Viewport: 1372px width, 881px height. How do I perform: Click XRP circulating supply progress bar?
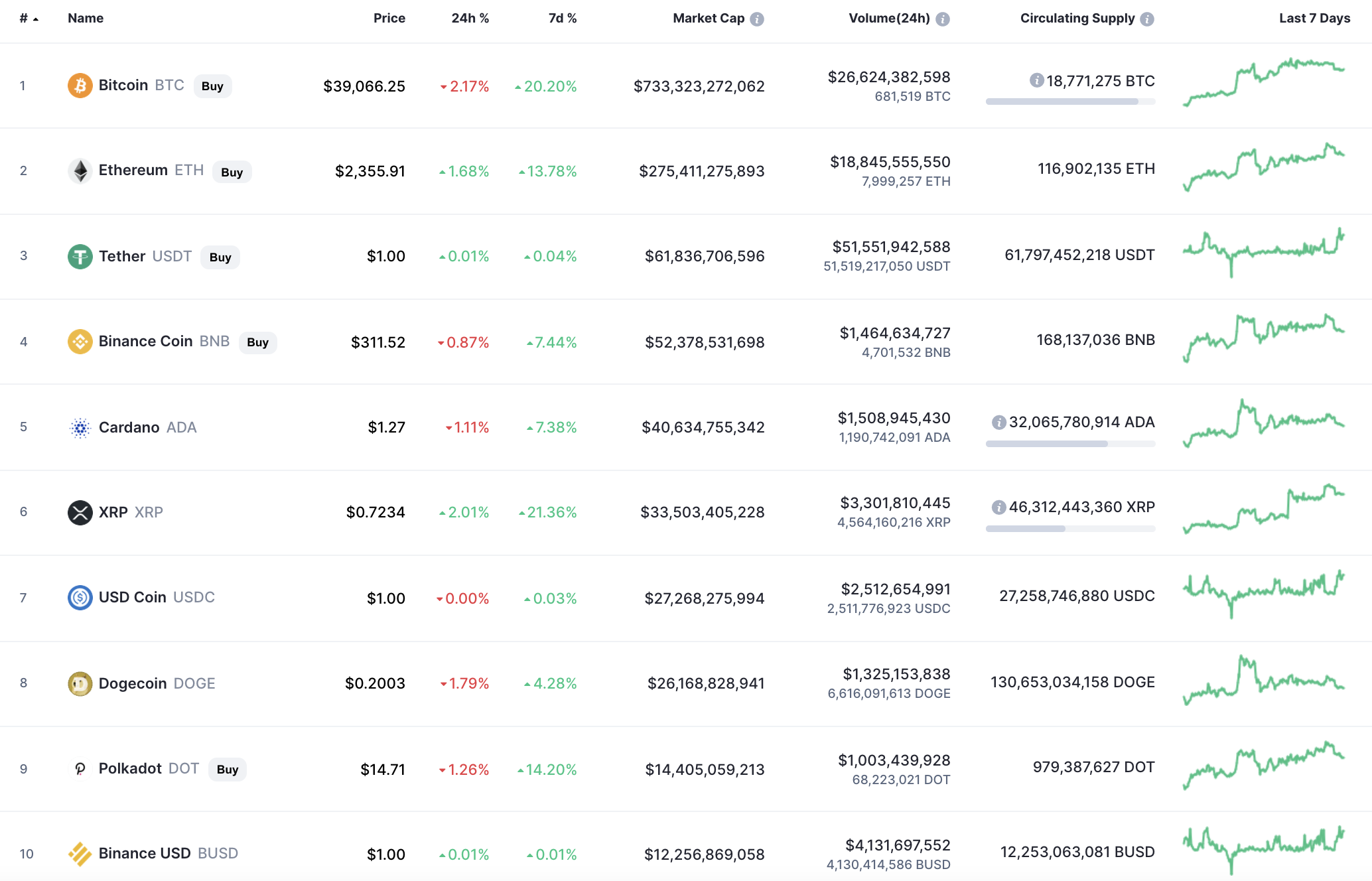point(1070,529)
